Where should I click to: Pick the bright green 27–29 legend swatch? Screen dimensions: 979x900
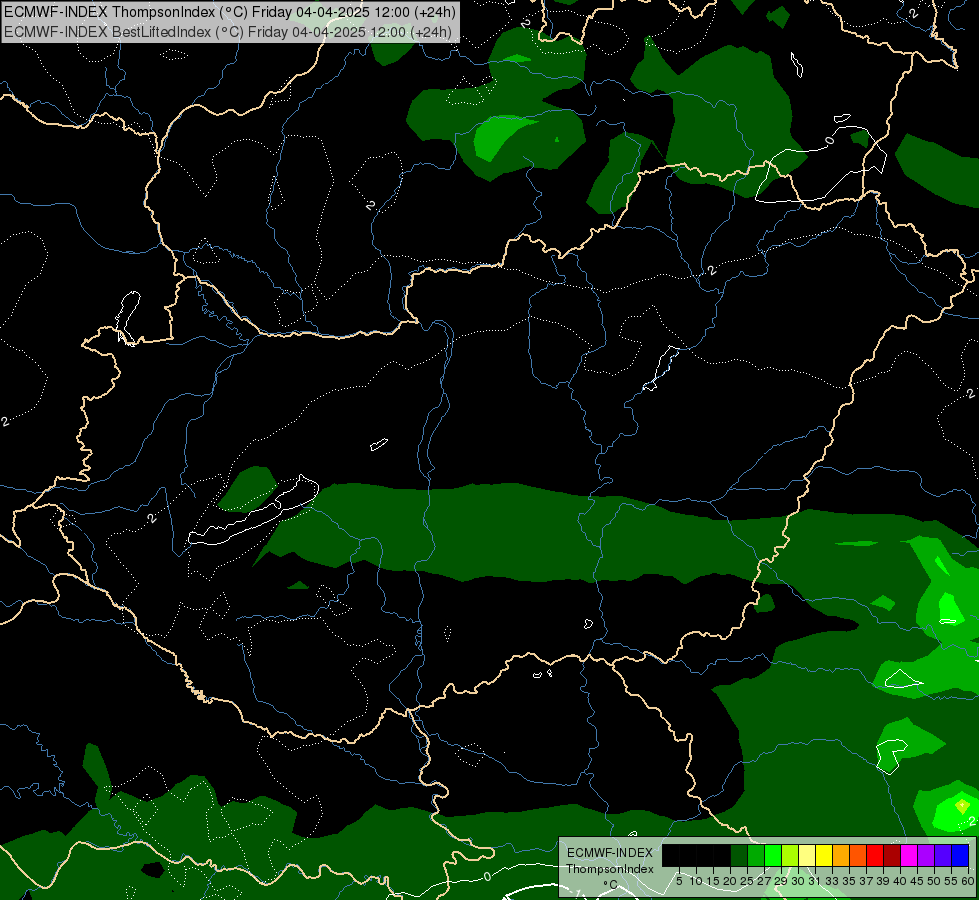tap(773, 855)
